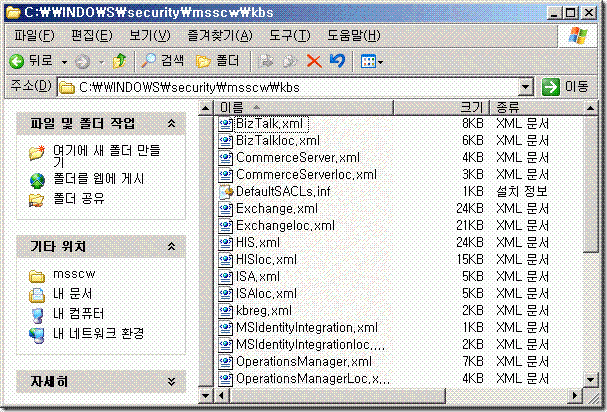Image resolution: width=607 pixels, height=412 pixels.
Task: Select the OperationsManagerLoc file name
Action: [313, 378]
